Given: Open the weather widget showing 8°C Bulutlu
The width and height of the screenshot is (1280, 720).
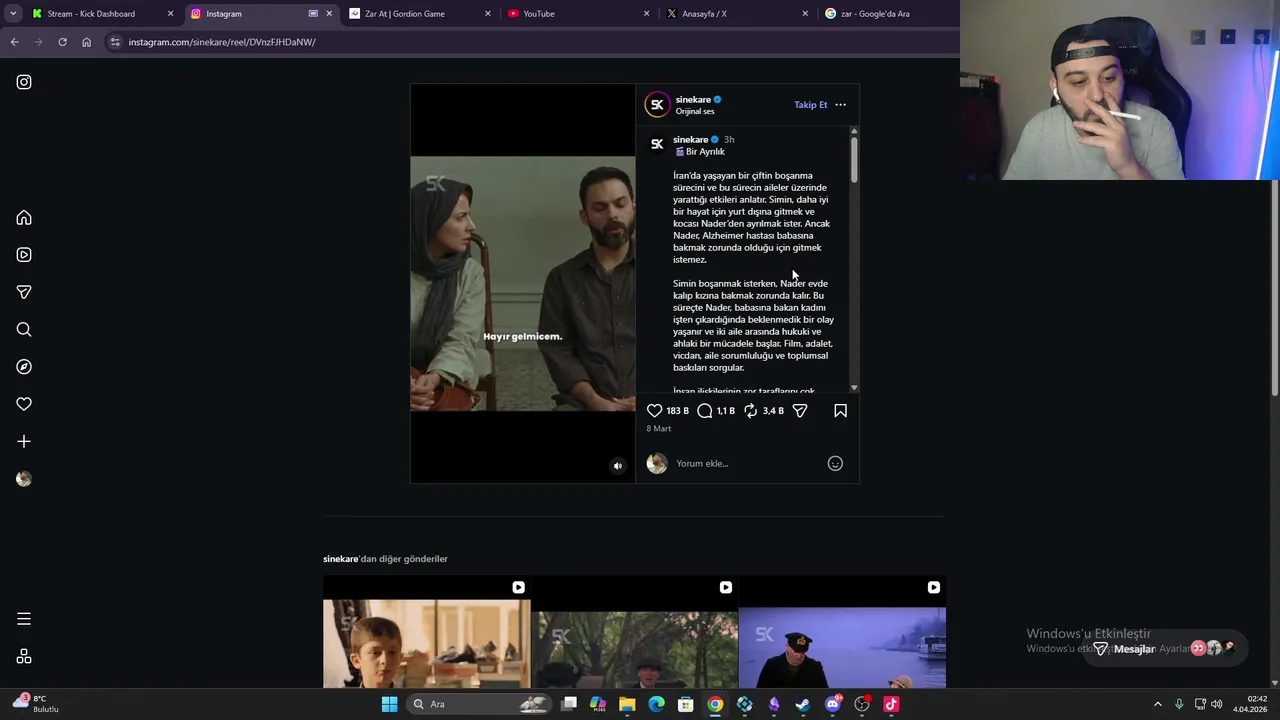Looking at the screenshot, I should (x=36, y=704).
